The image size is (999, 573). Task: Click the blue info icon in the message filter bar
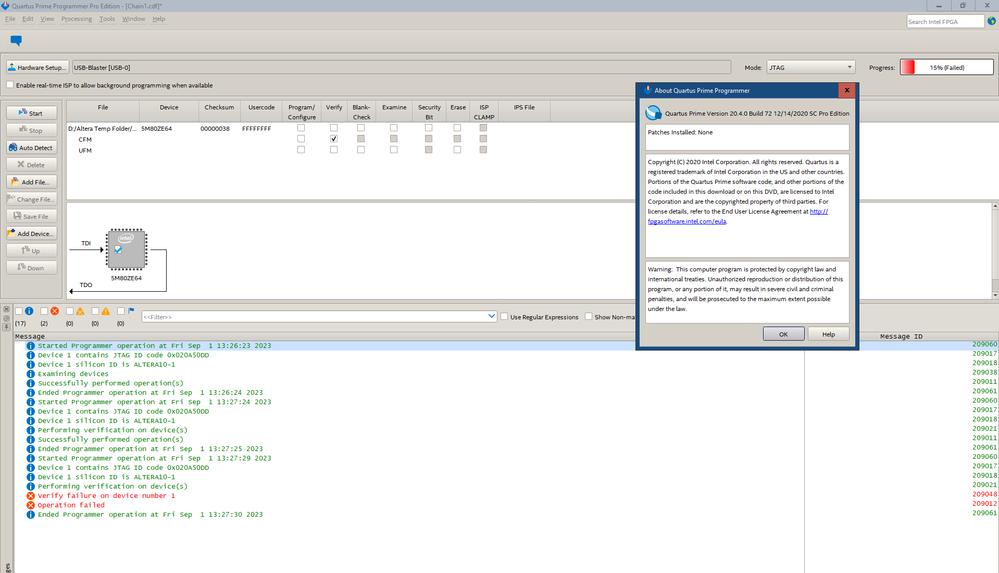click(x=29, y=311)
